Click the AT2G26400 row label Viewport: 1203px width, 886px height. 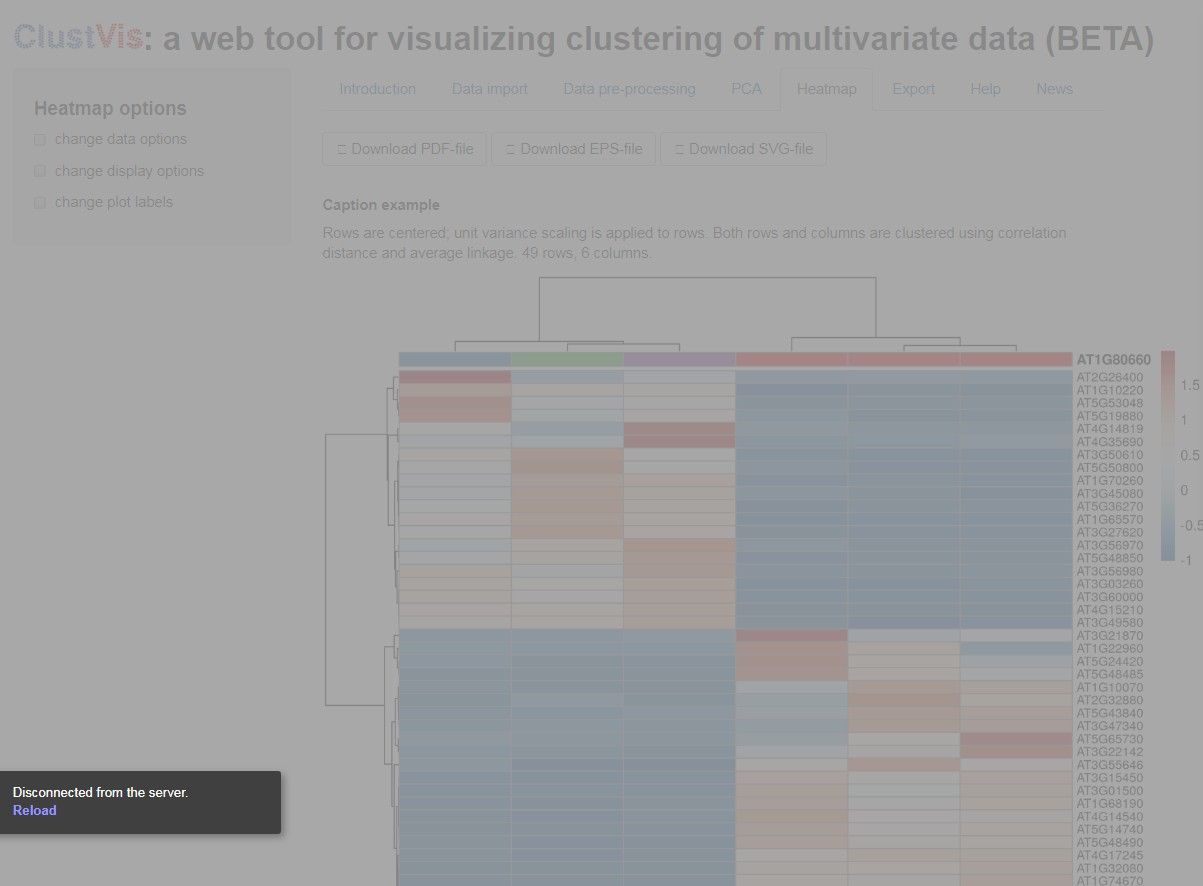click(x=1109, y=378)
